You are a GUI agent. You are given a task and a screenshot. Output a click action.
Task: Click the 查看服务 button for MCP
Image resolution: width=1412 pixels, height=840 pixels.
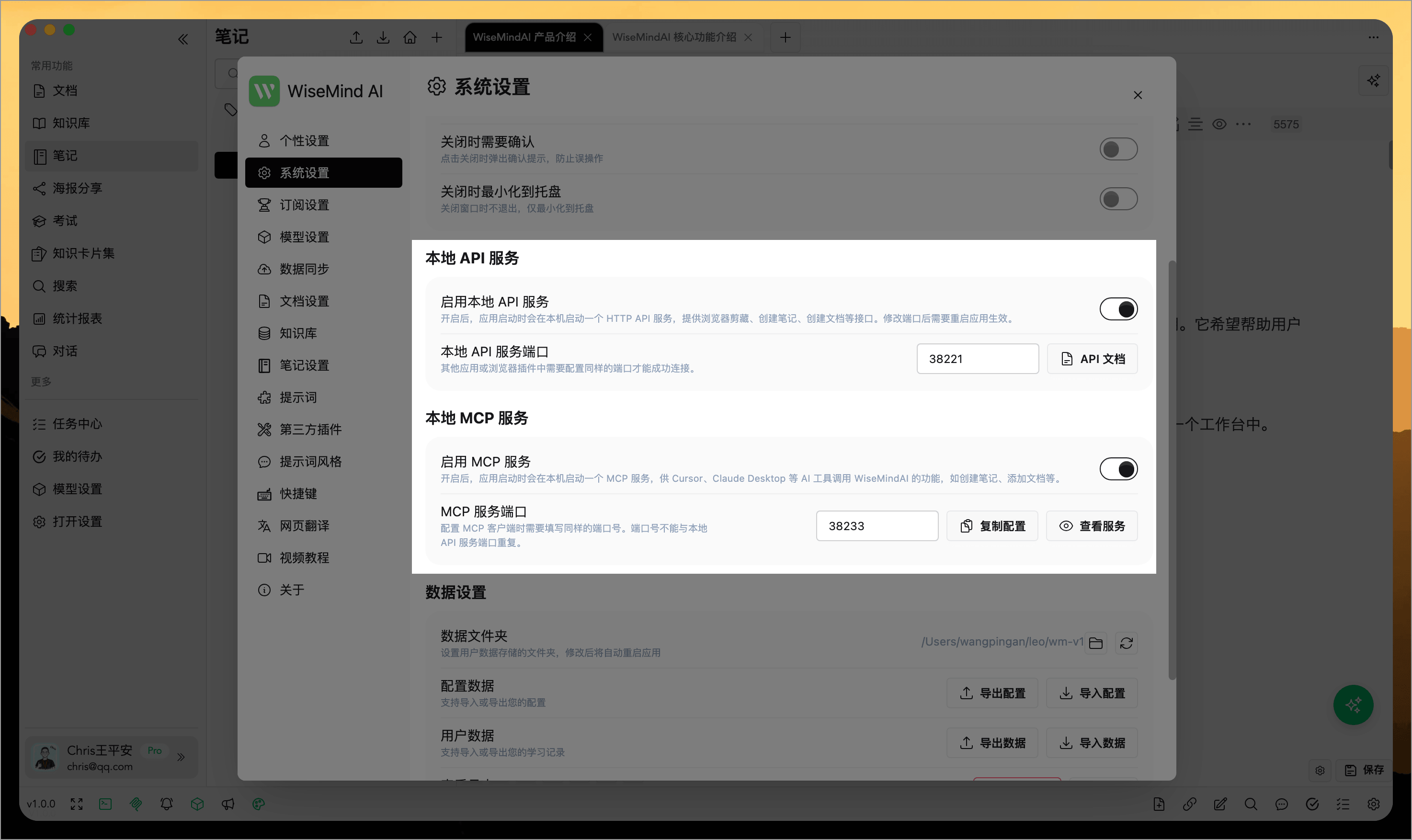pos(1091,526)
